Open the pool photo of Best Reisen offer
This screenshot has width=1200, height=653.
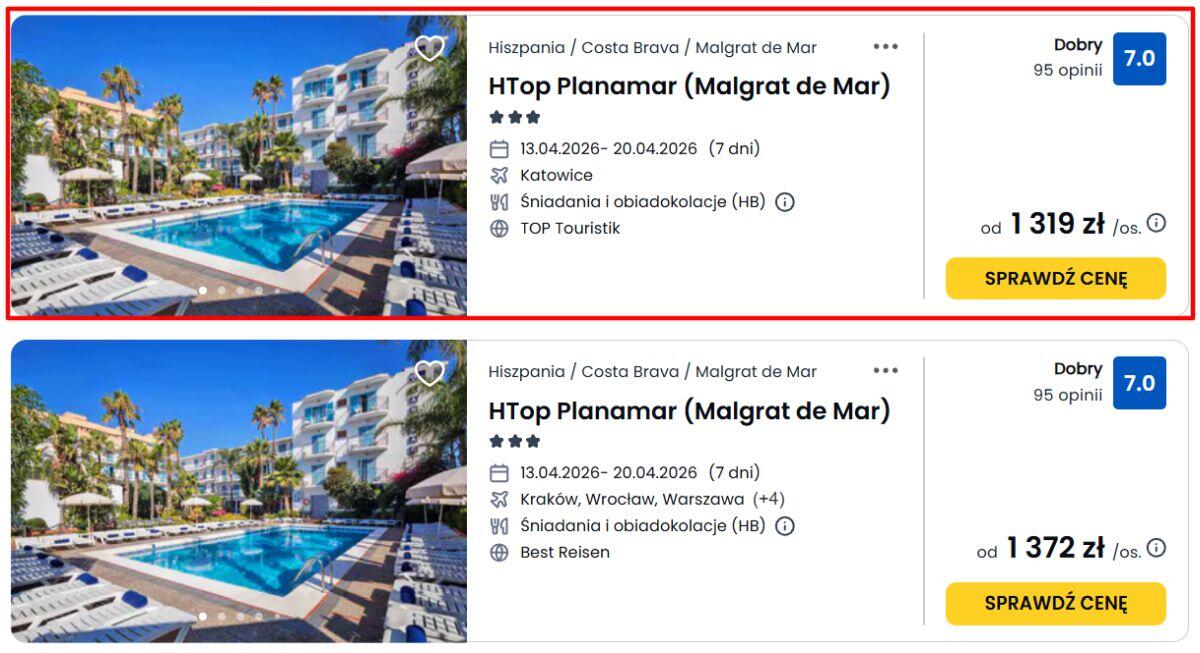pos(238,490)
